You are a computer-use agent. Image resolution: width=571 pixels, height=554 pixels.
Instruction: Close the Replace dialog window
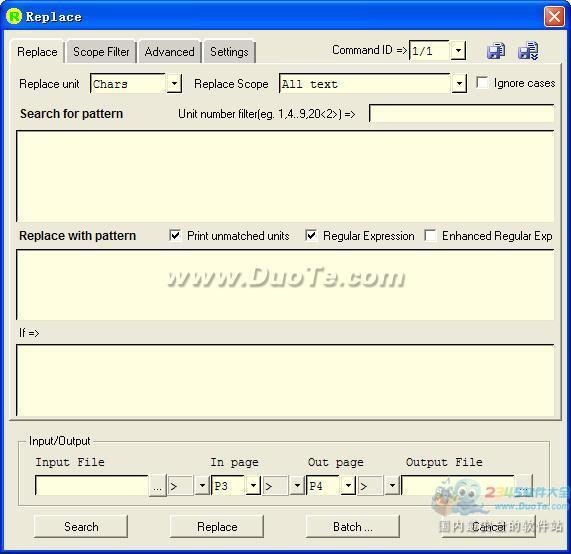(554, 17)
